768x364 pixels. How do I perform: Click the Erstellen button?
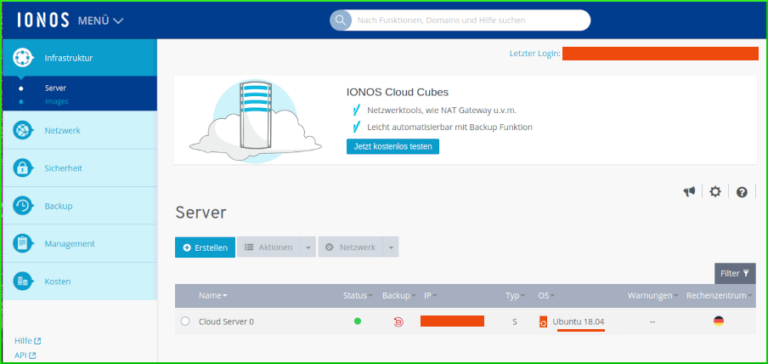click(x=205, y=247)
